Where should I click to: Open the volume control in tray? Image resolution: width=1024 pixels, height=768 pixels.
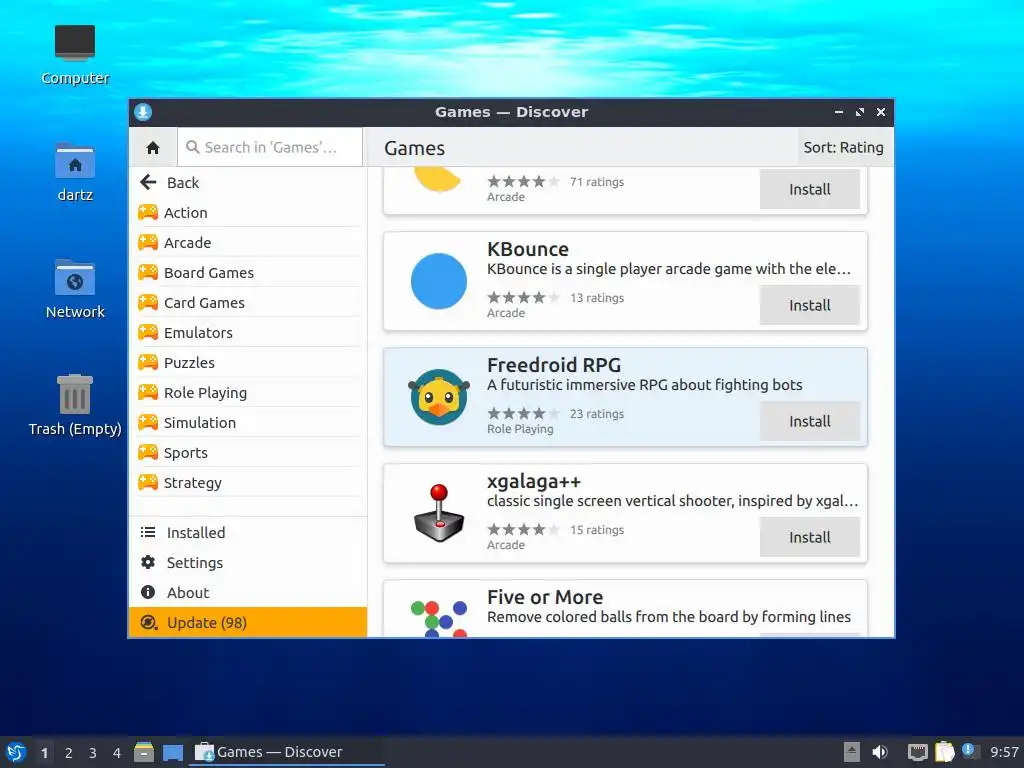click(880, 752)
